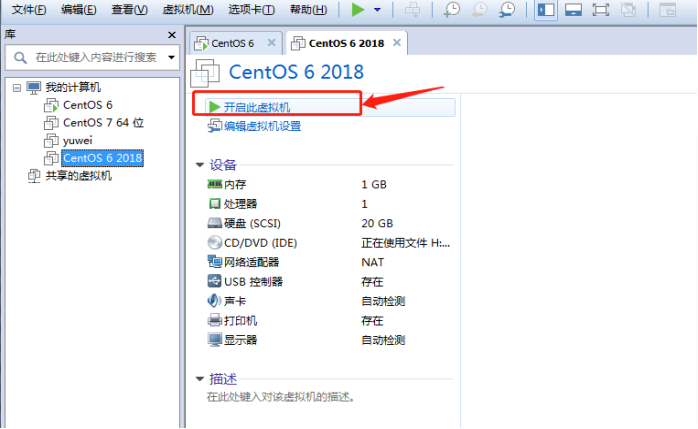This screenshot has width=698, height=429.
Task: Click the printer icon
Action: pos(215,320)
